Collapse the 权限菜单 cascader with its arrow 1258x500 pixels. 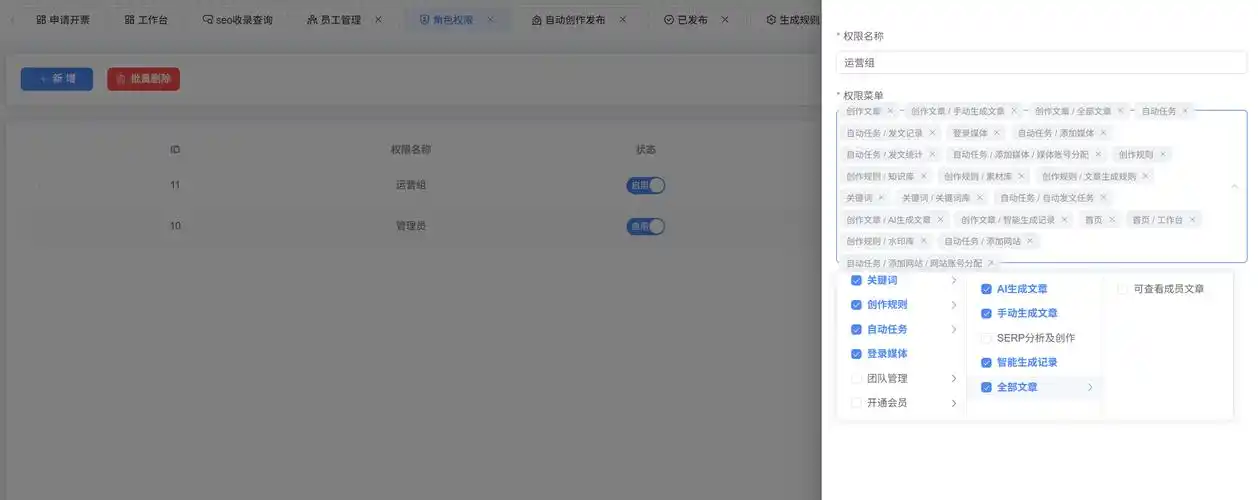[x=1234, y=187]
